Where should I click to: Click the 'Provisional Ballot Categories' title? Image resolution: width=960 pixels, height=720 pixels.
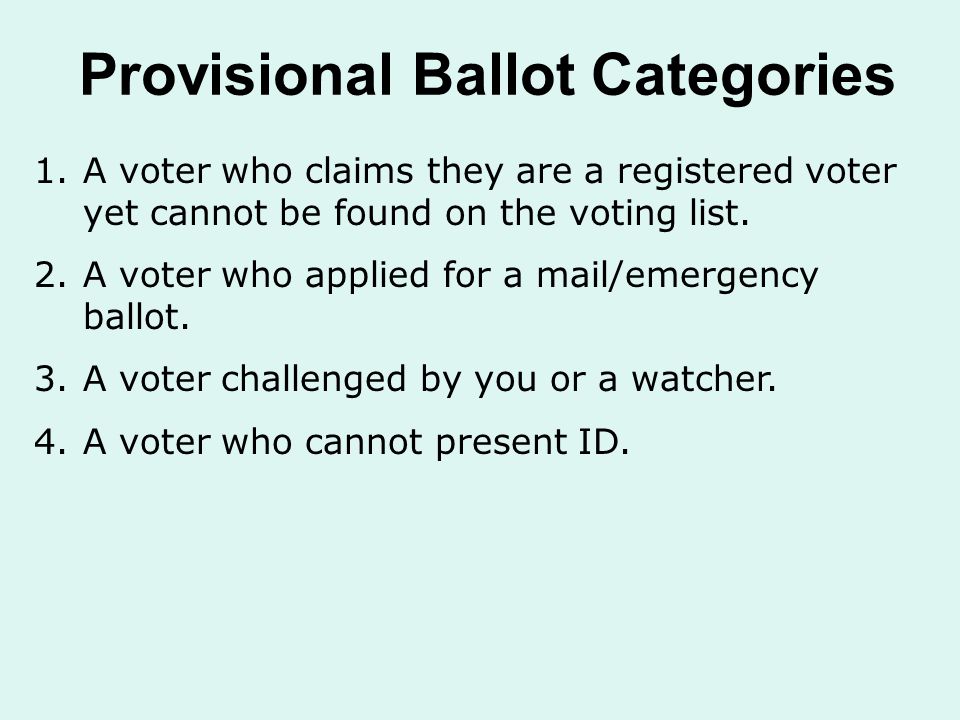(487, 77)
